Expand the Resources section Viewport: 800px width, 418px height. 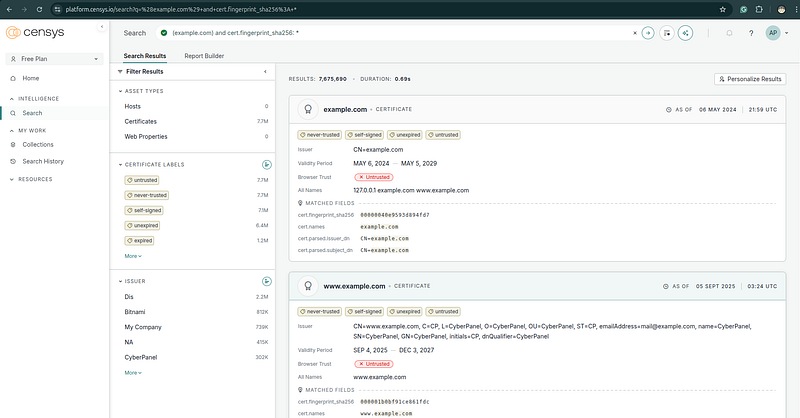point(11,179)
